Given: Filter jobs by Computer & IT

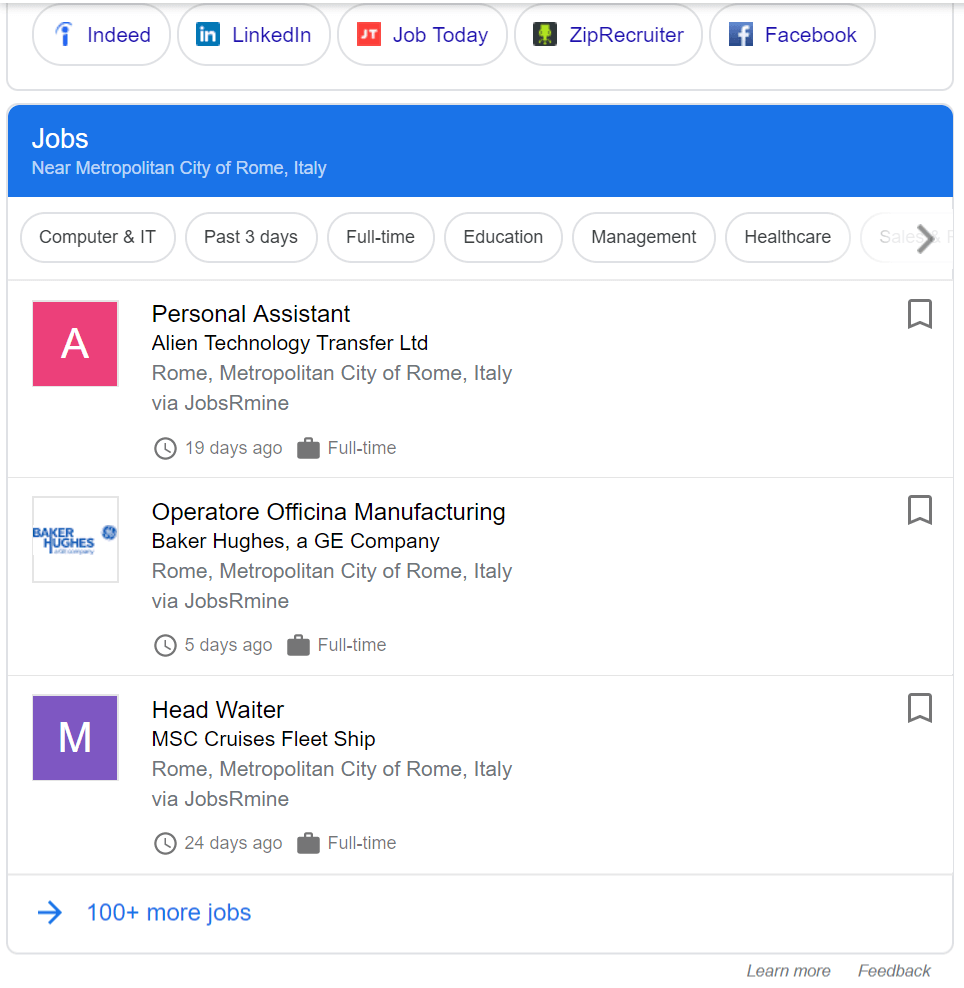Looking at the screenshot, I should point(98,238).
